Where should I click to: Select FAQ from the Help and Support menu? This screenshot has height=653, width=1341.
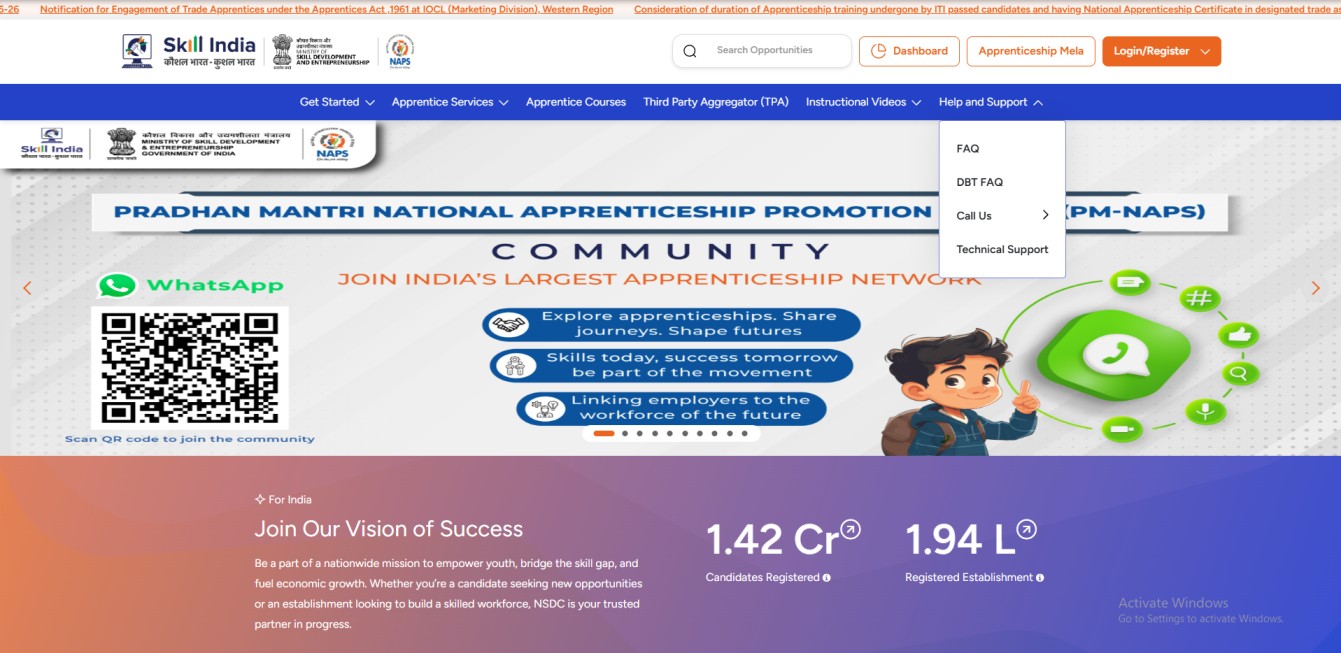pos(966,147)
